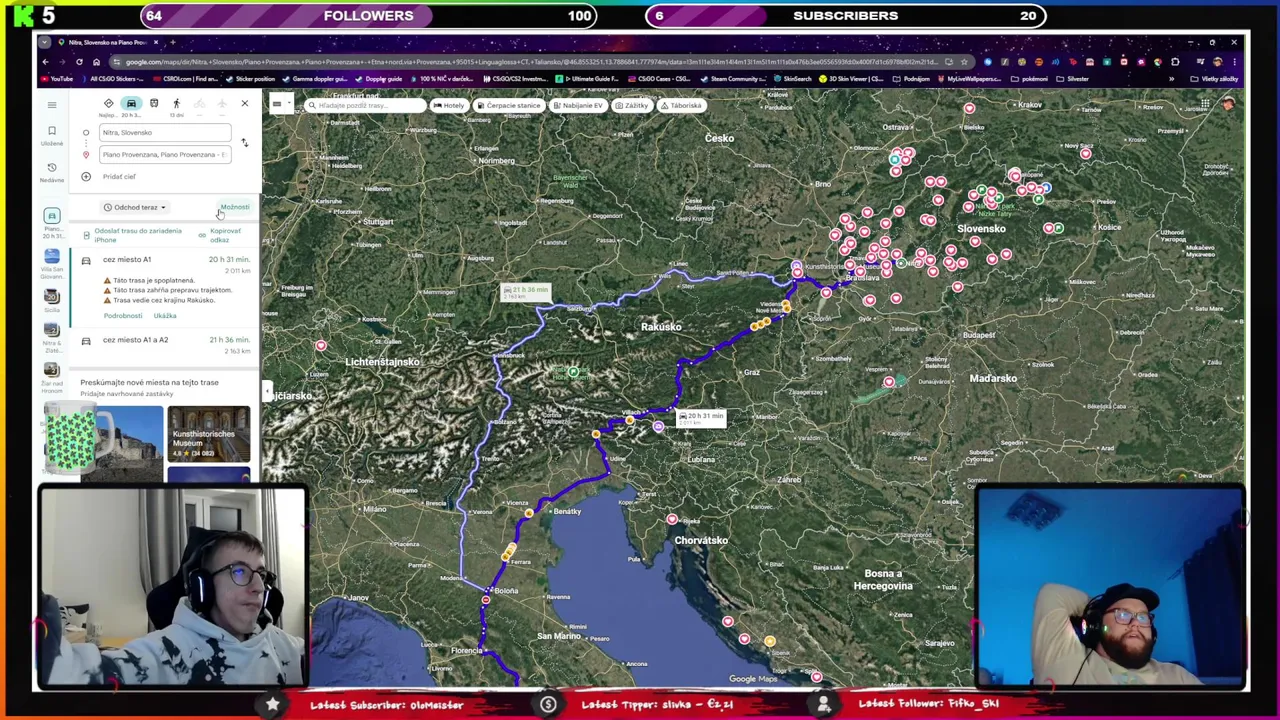Click the Ukážka preview link
The width and height of the screenshot is (1280, 720).
click(x=165, y=316)
